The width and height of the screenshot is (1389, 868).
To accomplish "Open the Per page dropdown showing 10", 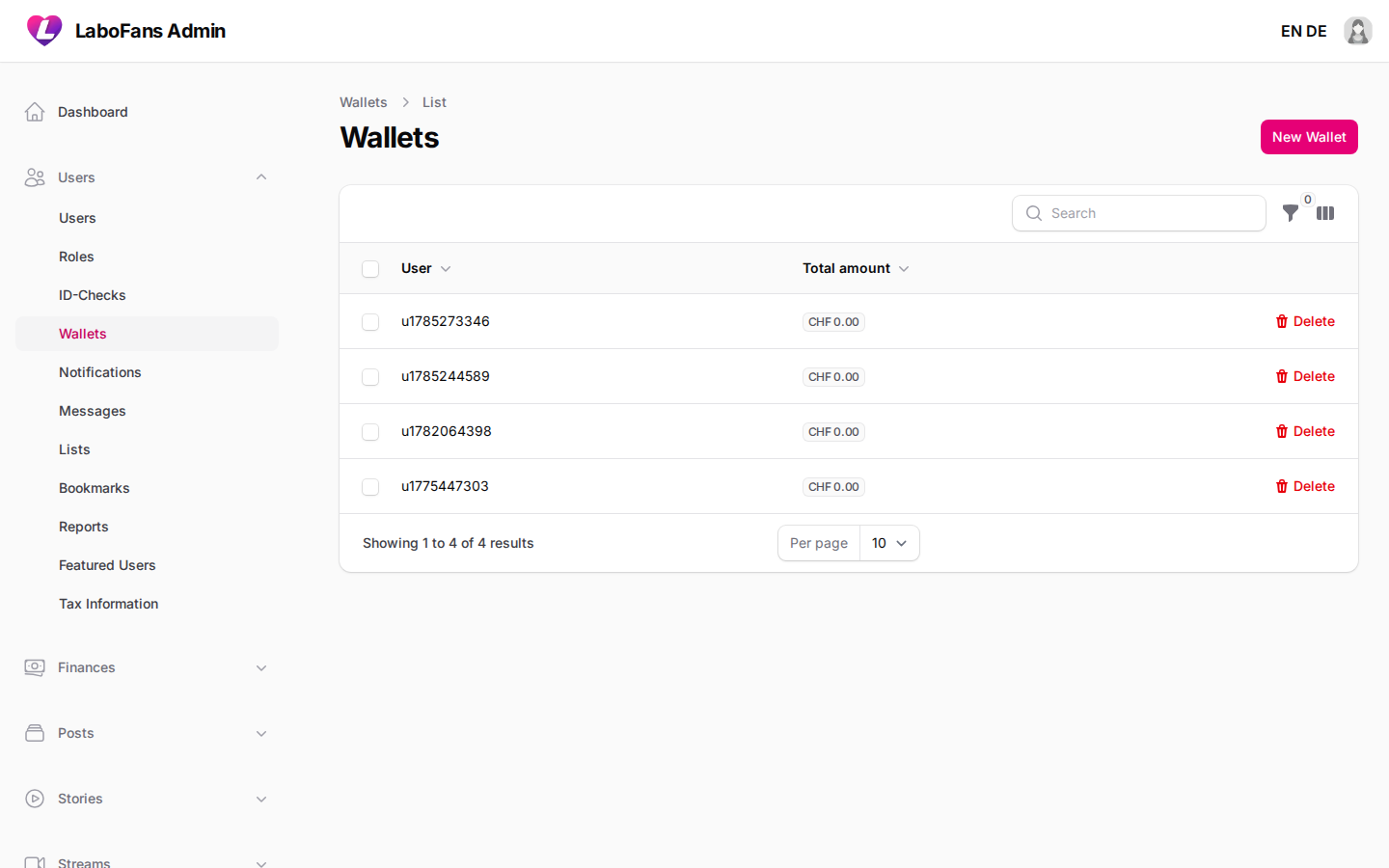I will coord(889,543).
